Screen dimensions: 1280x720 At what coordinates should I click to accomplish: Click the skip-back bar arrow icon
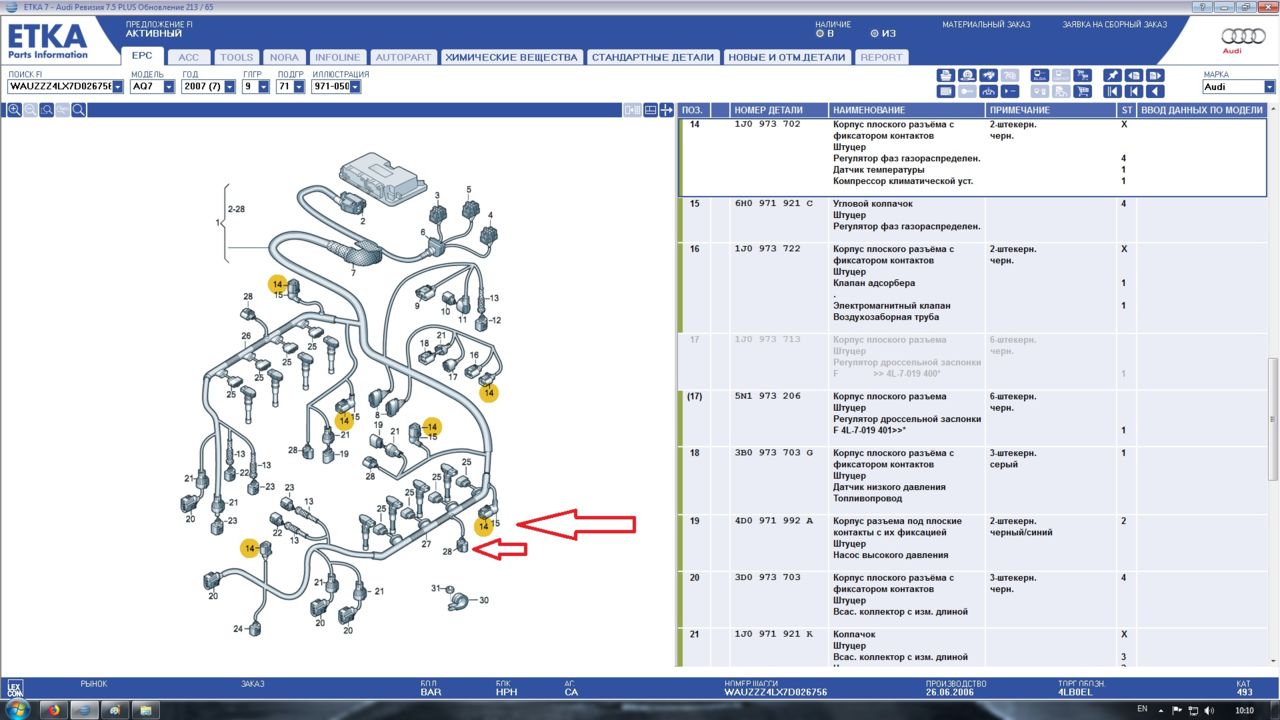(1134, 91)
